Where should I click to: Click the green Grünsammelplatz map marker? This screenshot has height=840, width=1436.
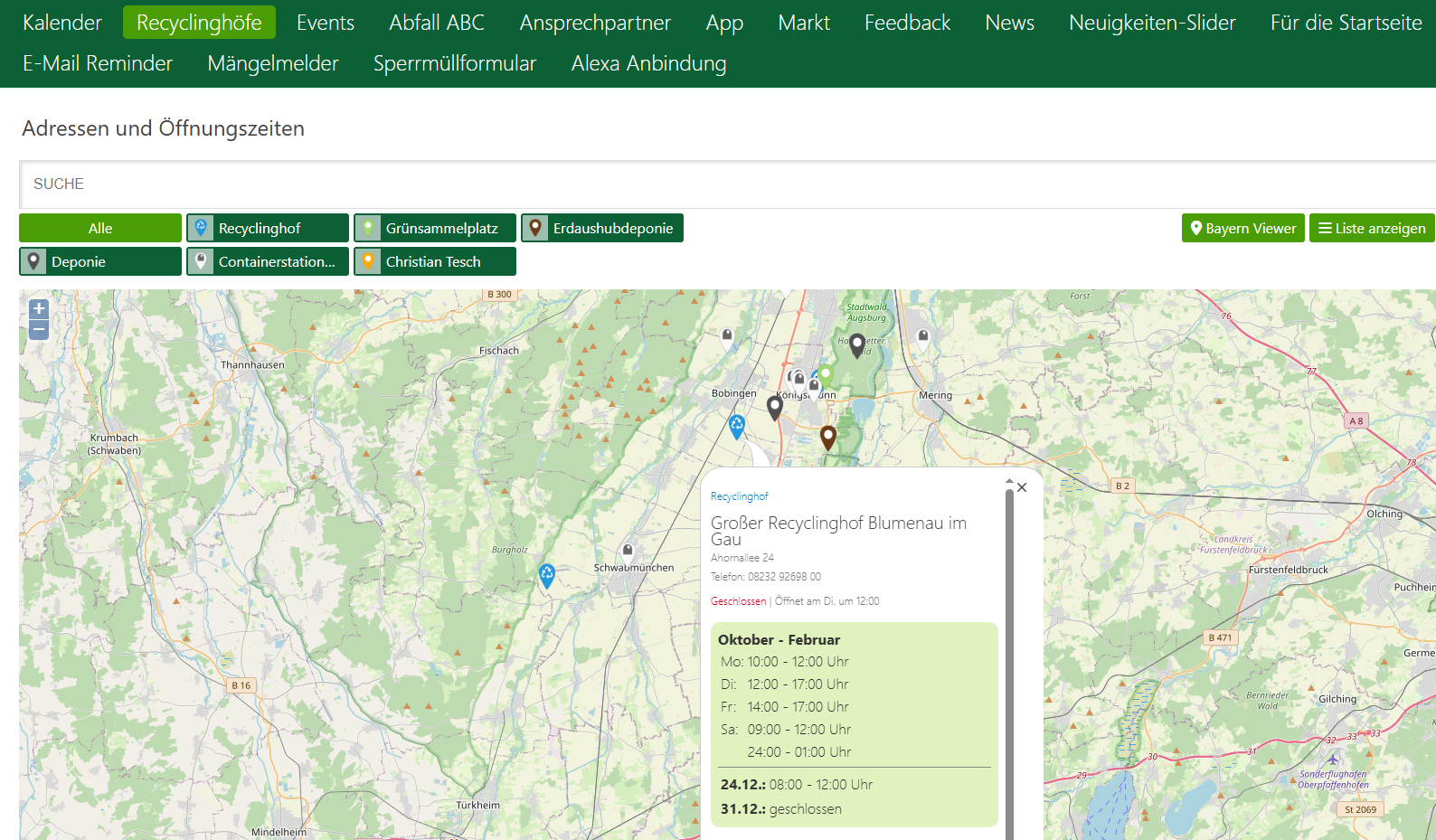pos(826,375)
